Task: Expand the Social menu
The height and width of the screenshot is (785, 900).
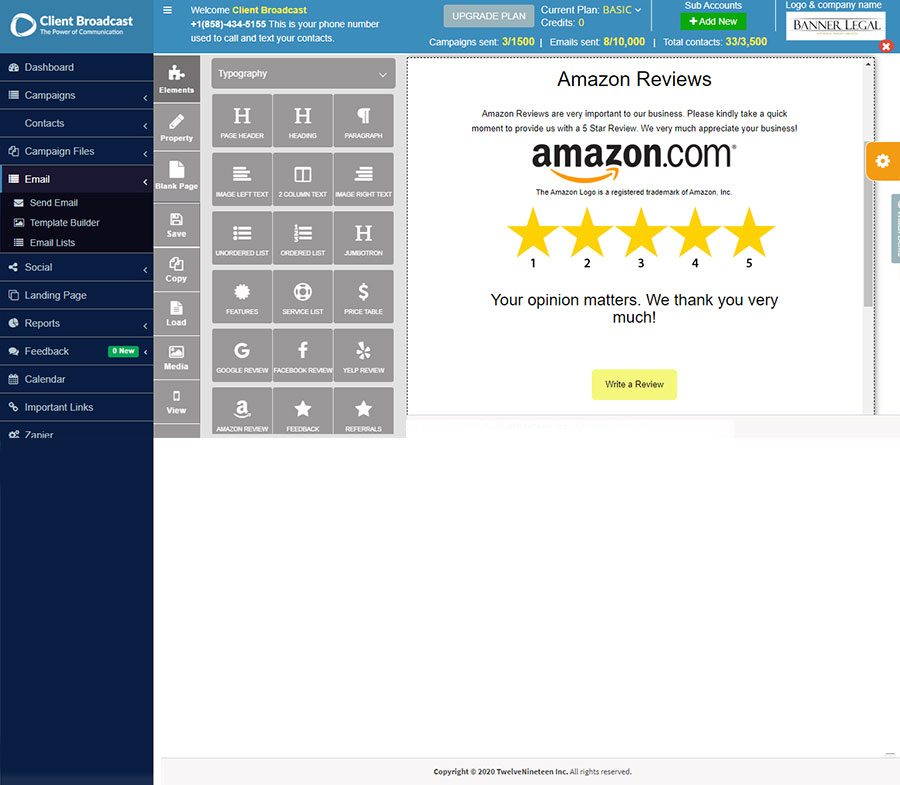Action: point(76,267)
